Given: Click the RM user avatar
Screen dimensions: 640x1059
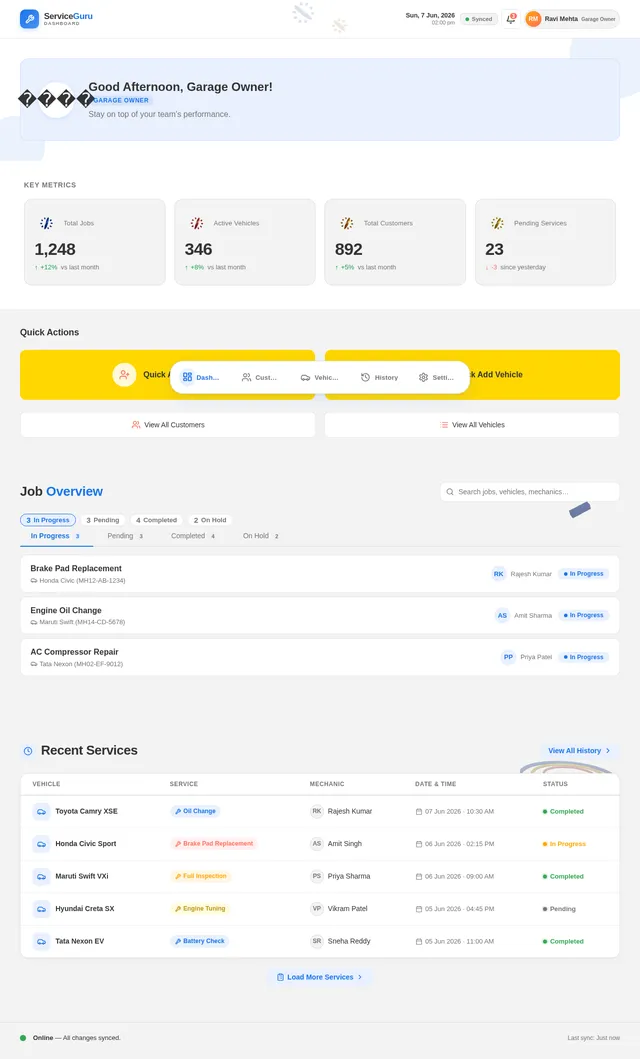Looking at the screenshot, I should 533,19.
